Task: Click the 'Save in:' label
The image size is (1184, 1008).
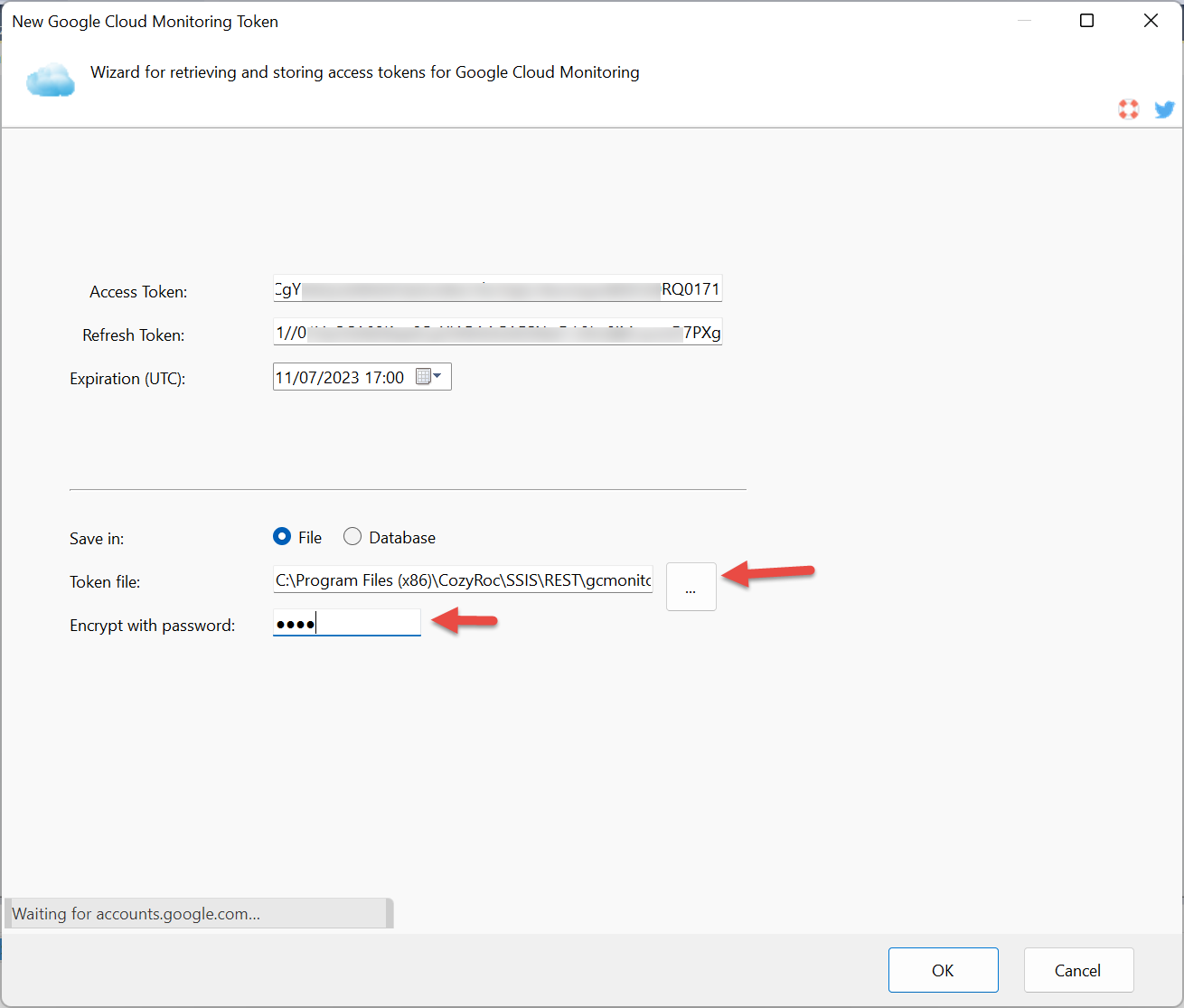Action: 97,539
